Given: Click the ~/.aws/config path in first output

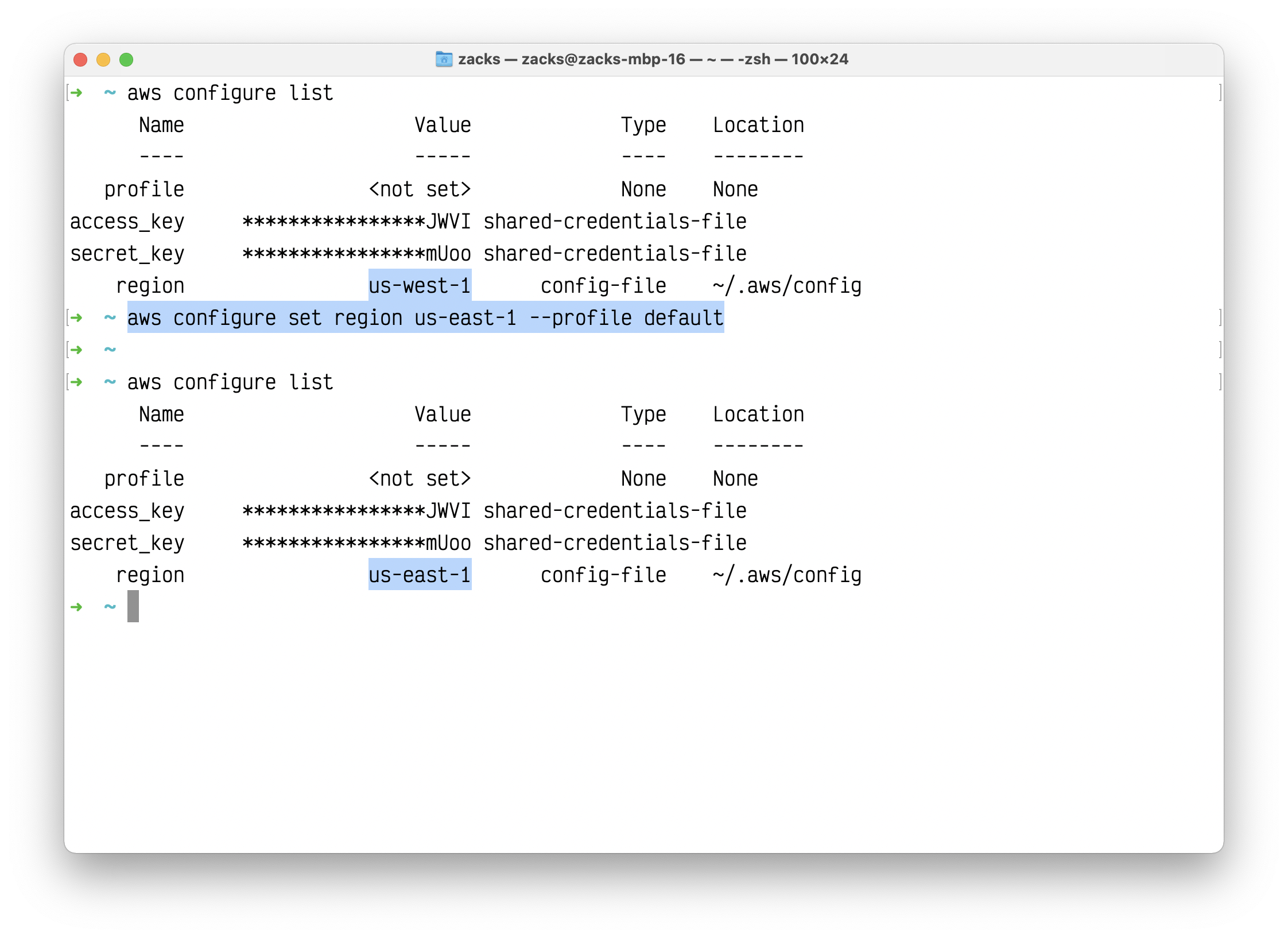Looking at the screenshot, I should [x=786, y=285].
